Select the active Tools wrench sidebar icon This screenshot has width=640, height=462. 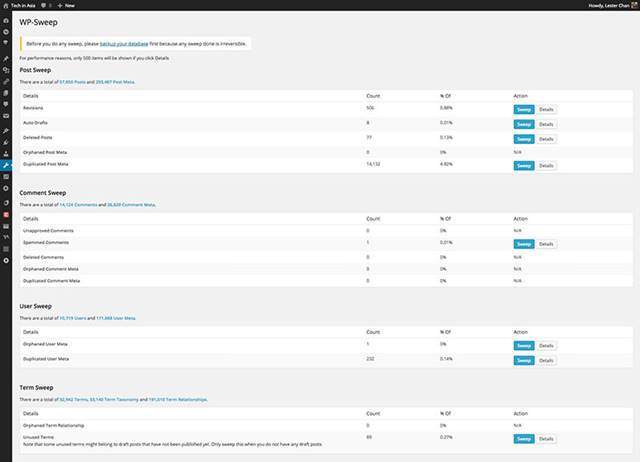click(6, 164)
